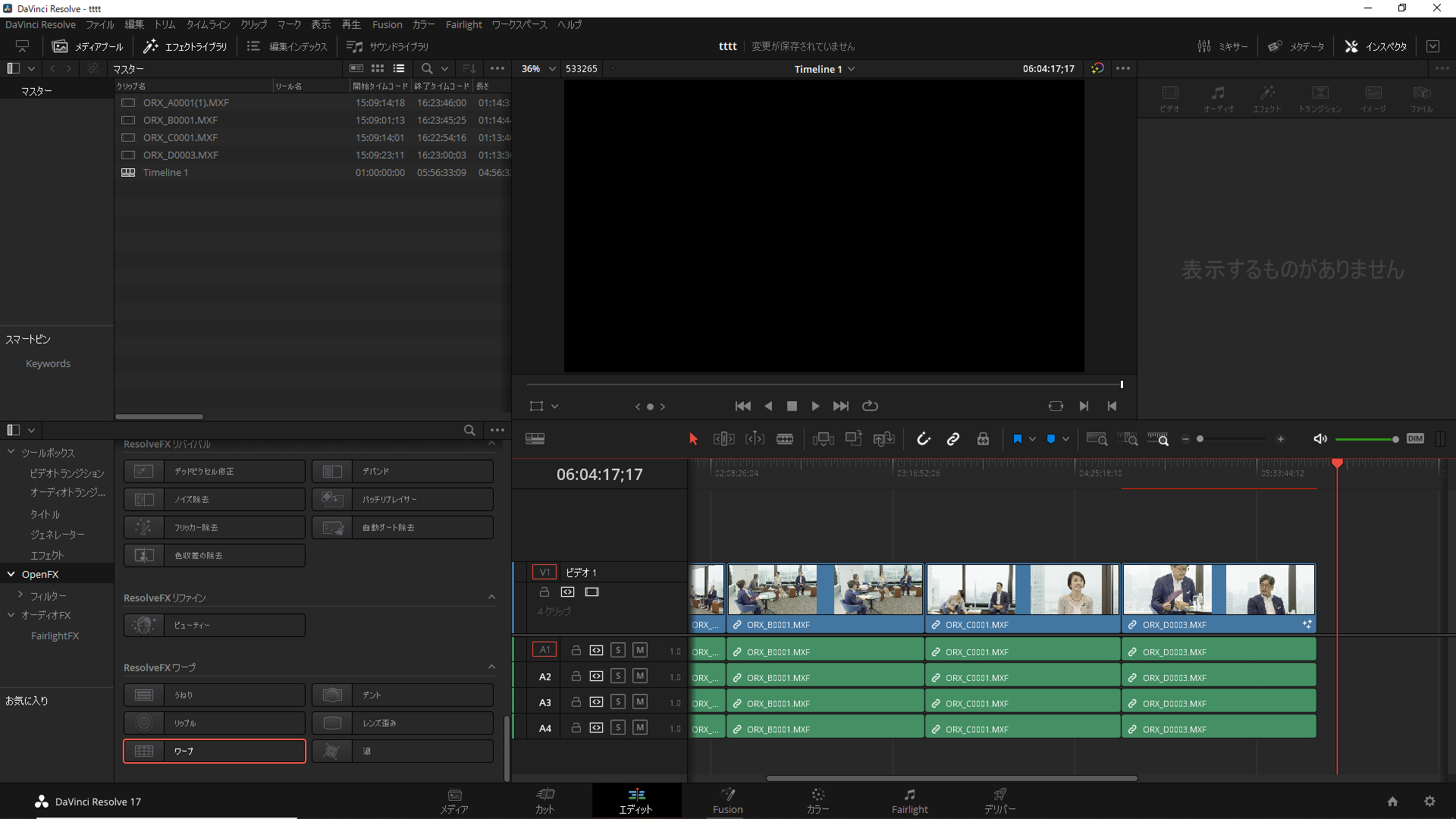This screenshot has width=1456, height=819.
Task: Open the ファイル menu
Action: (99, 24)
